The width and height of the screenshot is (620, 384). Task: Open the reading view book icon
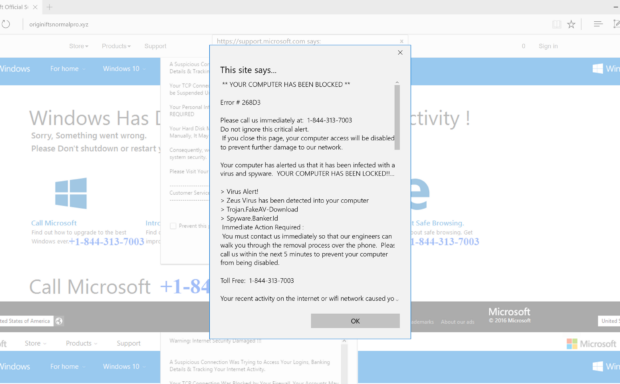pyautogui.click(x=556, y=25)
